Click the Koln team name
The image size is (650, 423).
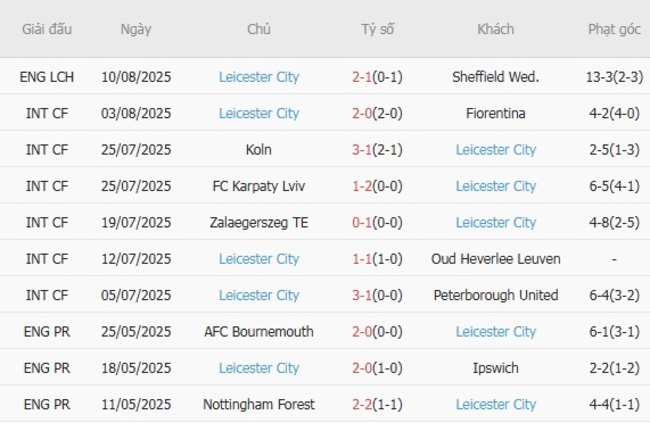[259, 150]
